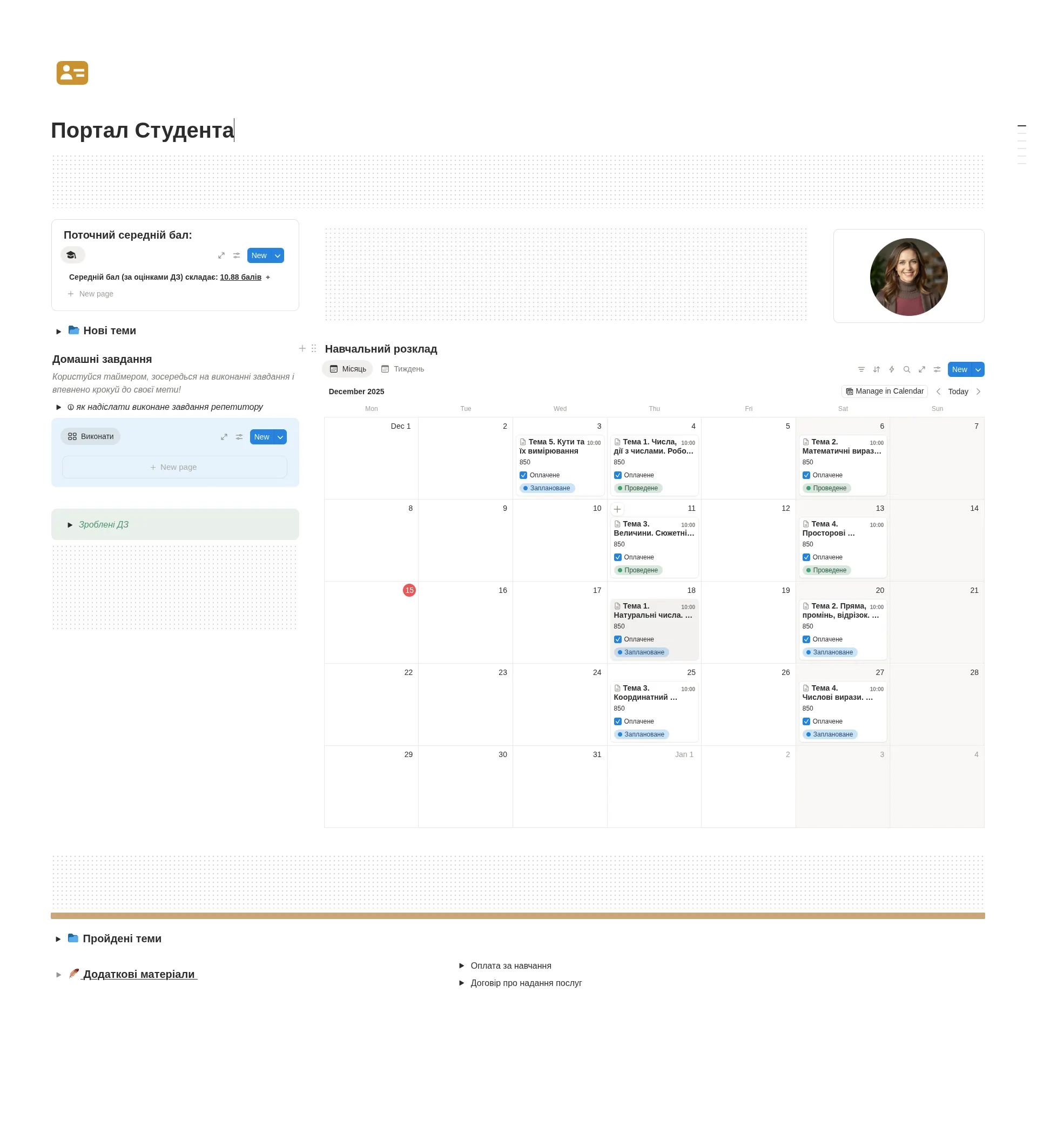
Task: Select the Виконати view tab
Action: pyautogui.click(x=91, y=436)
